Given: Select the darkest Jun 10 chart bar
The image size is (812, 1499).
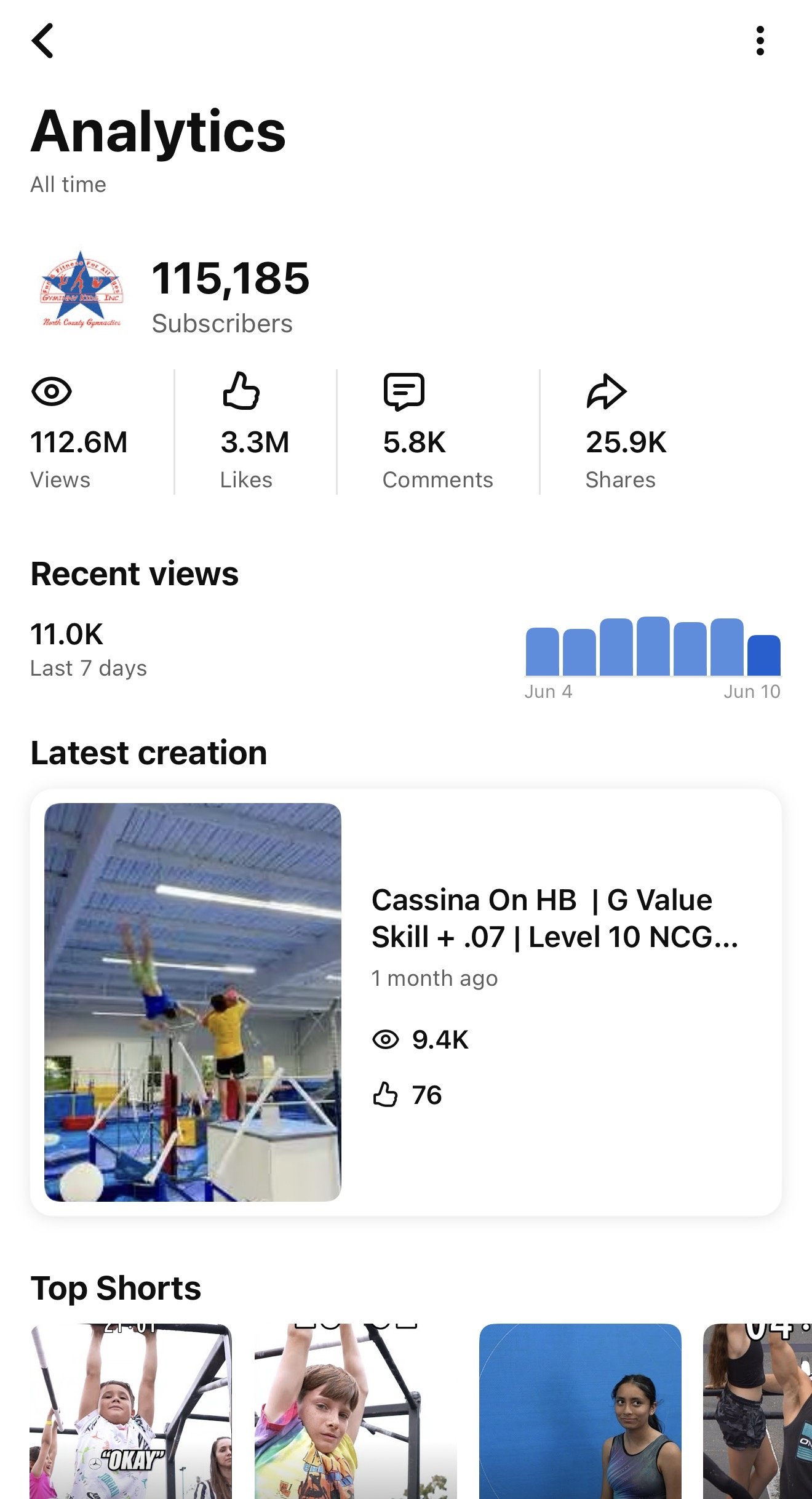Looking at the screenshot, I should point(764,655).
